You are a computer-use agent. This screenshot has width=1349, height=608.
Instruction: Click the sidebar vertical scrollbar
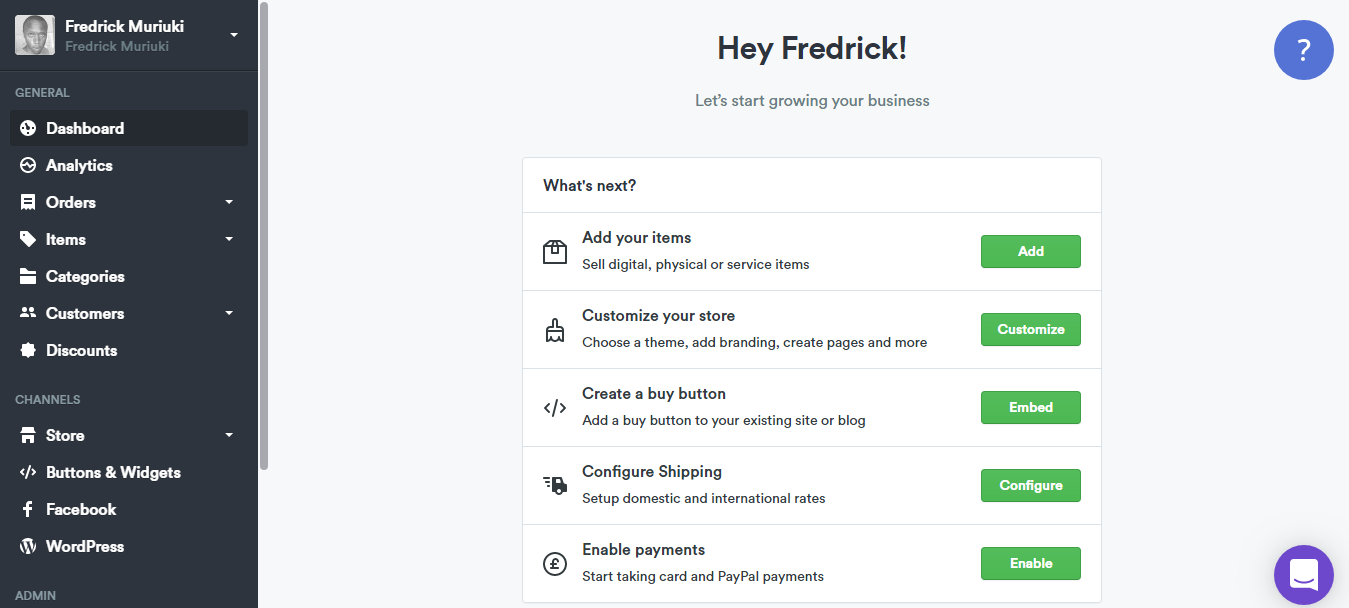click(x=264, y=235)
